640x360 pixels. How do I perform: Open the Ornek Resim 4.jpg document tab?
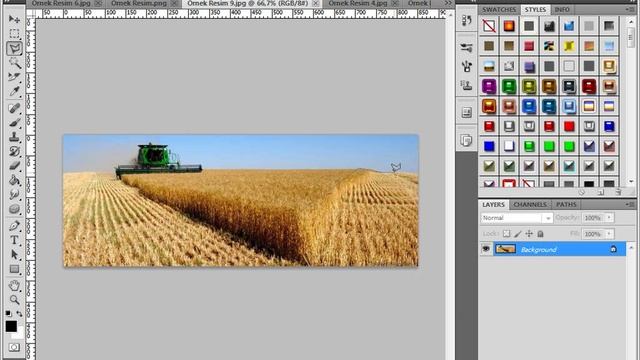coord(358,3)
